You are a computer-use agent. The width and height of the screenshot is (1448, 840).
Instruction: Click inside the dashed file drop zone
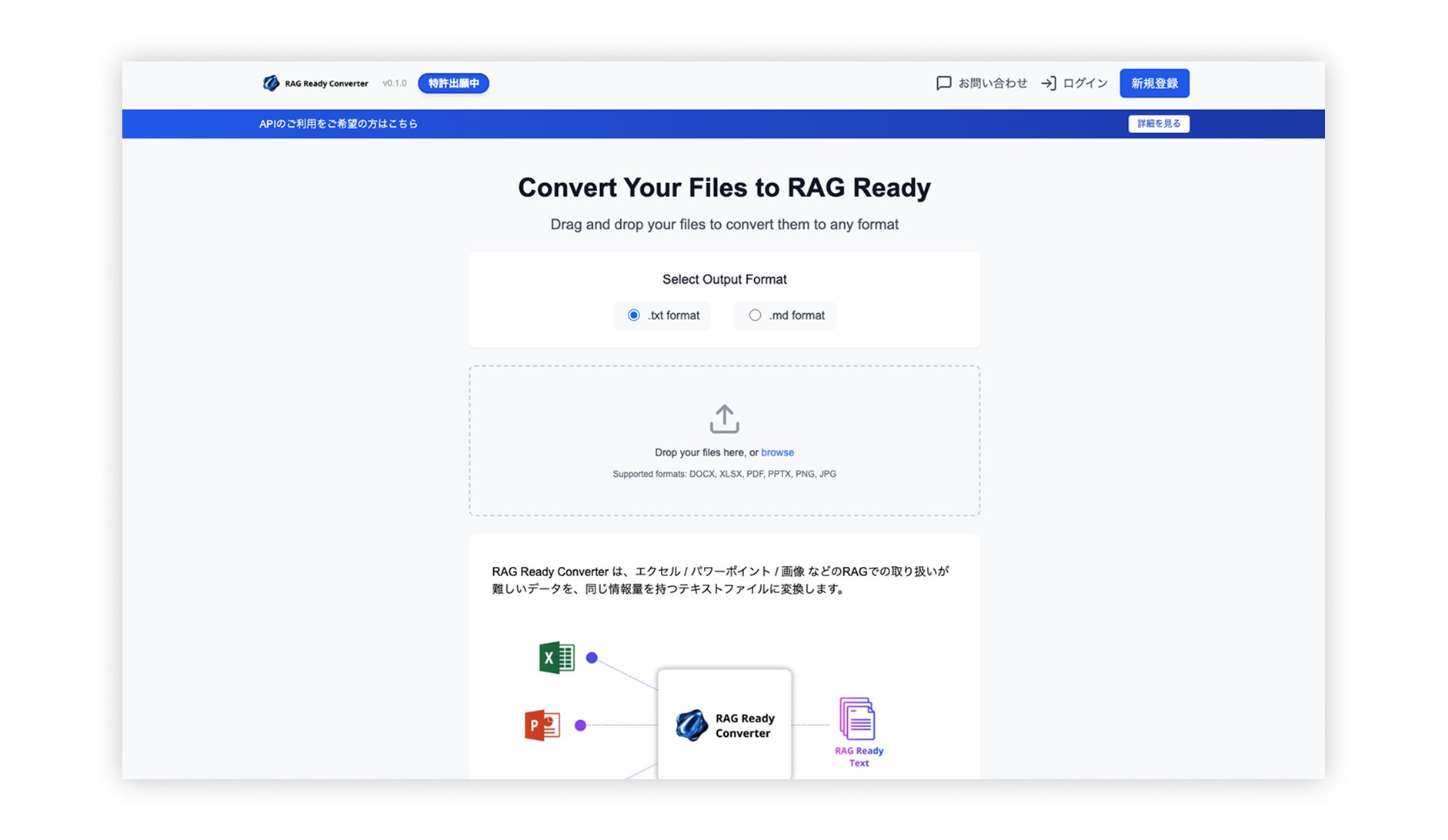pos(724,441)
